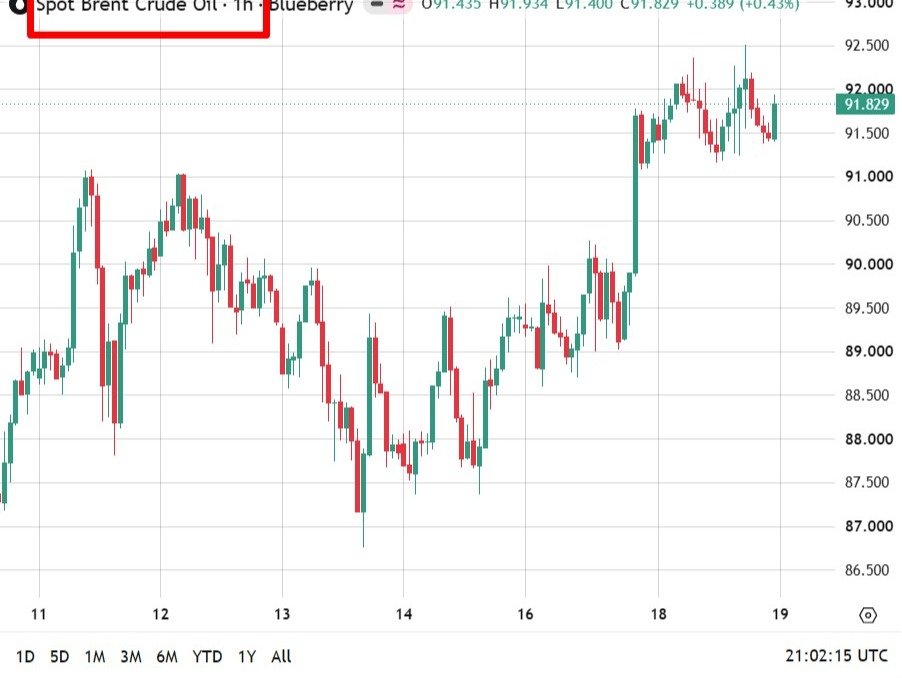Choose the 6M time range
The image size is (902, 678).
[x=167, y=657]
